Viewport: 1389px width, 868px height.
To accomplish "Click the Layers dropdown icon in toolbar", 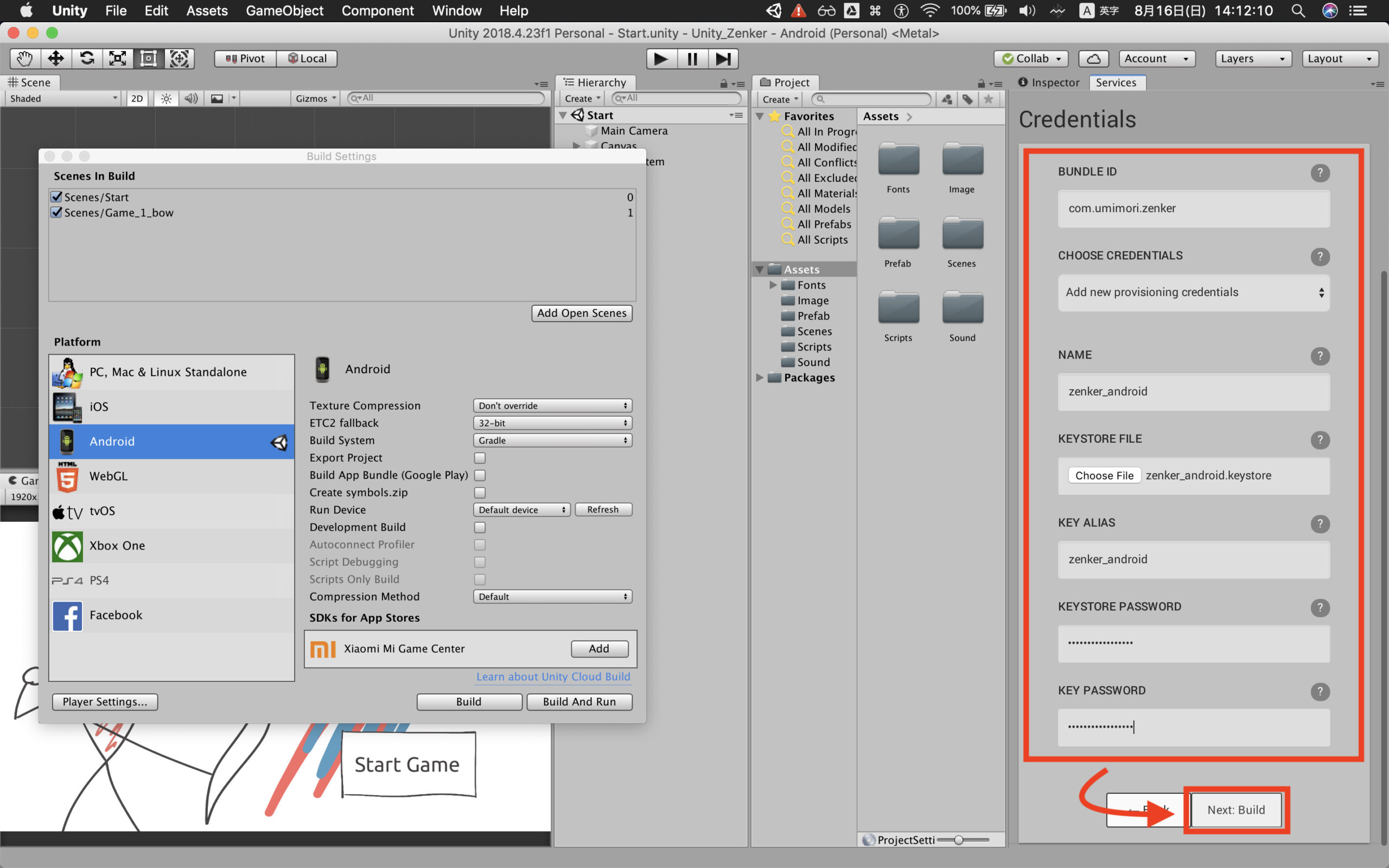I will pos(1281,57).
